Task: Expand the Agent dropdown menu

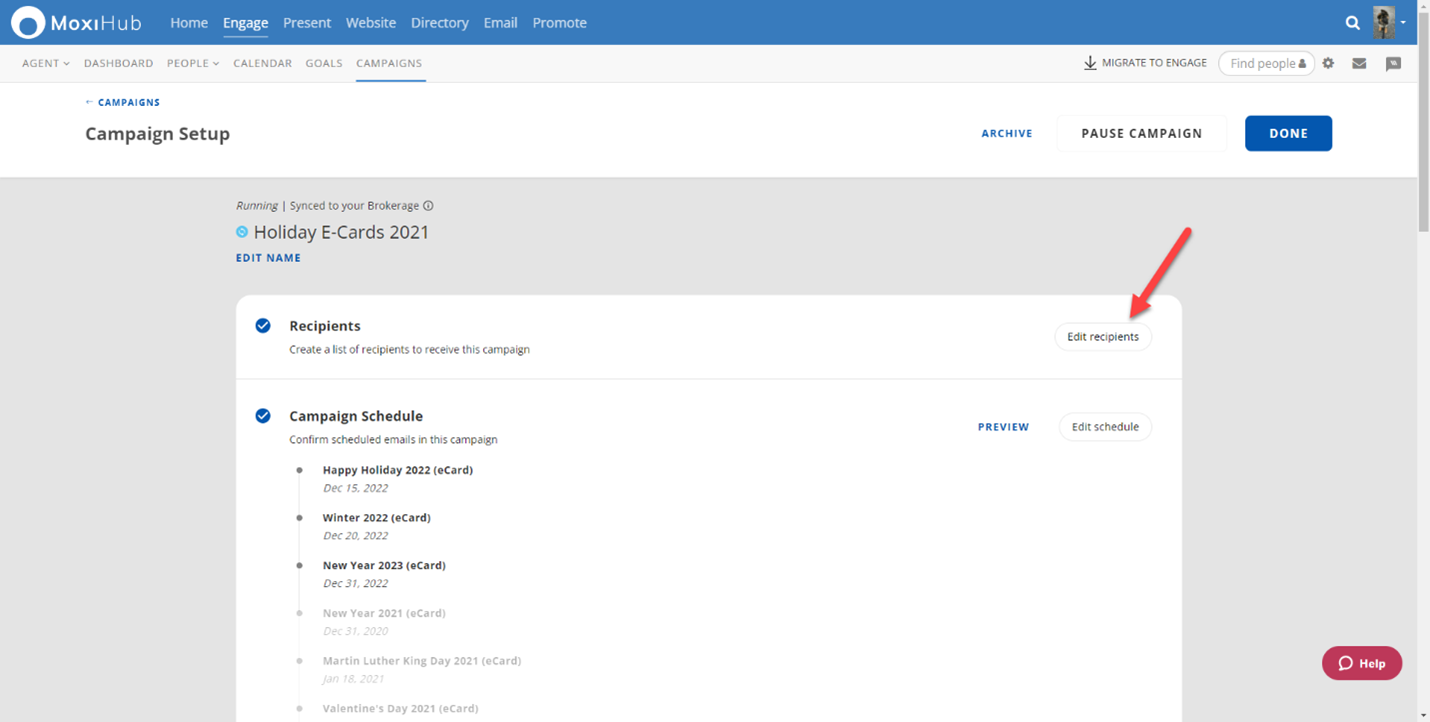Action: (46, 63)
